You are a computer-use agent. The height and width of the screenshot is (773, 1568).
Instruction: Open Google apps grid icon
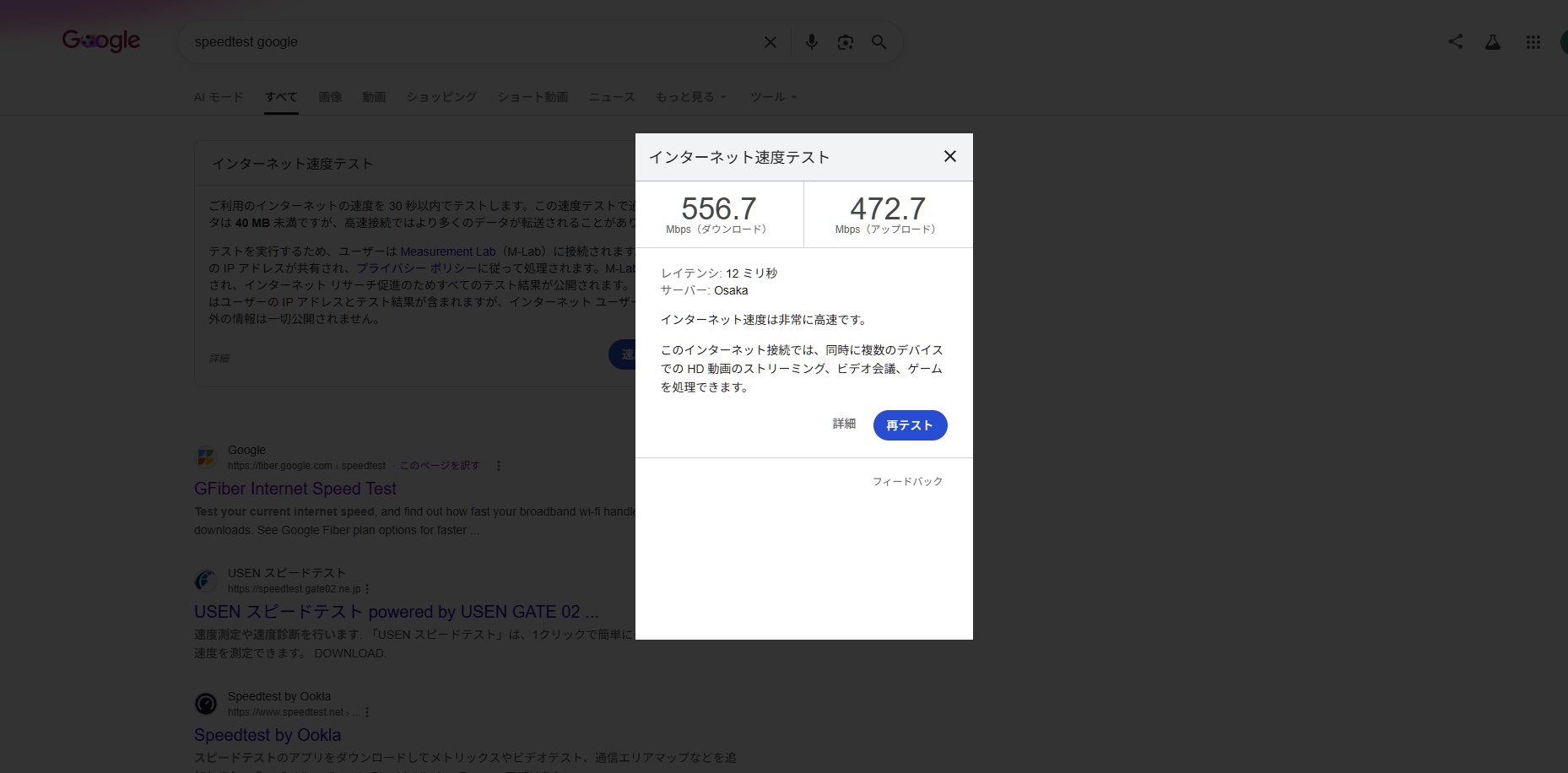tap(1533, 41)
